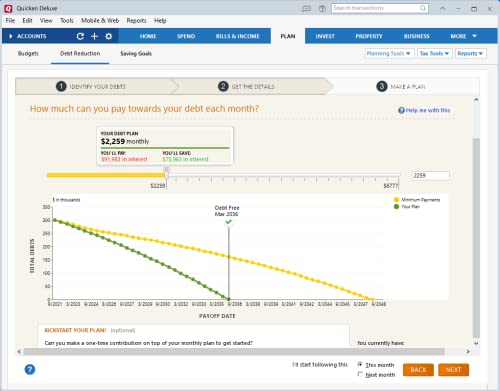The image size is (500, 391).
Task: Click the search magnifier icon
Action: [423, 8]
